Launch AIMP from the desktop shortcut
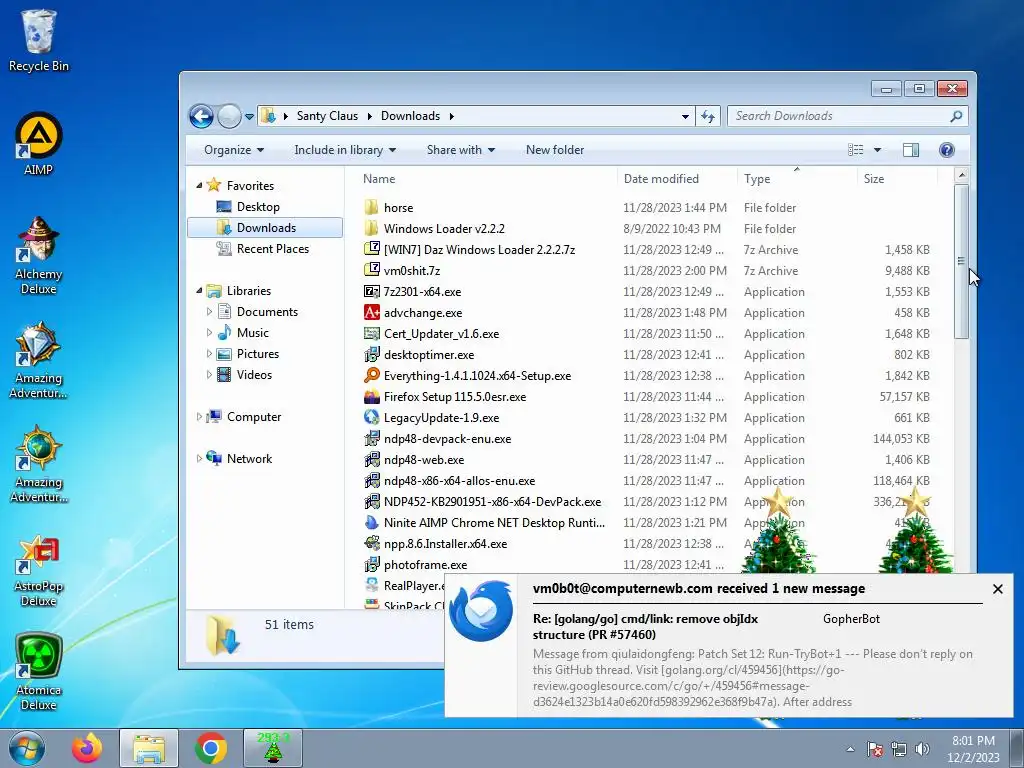 pos(38,144)
